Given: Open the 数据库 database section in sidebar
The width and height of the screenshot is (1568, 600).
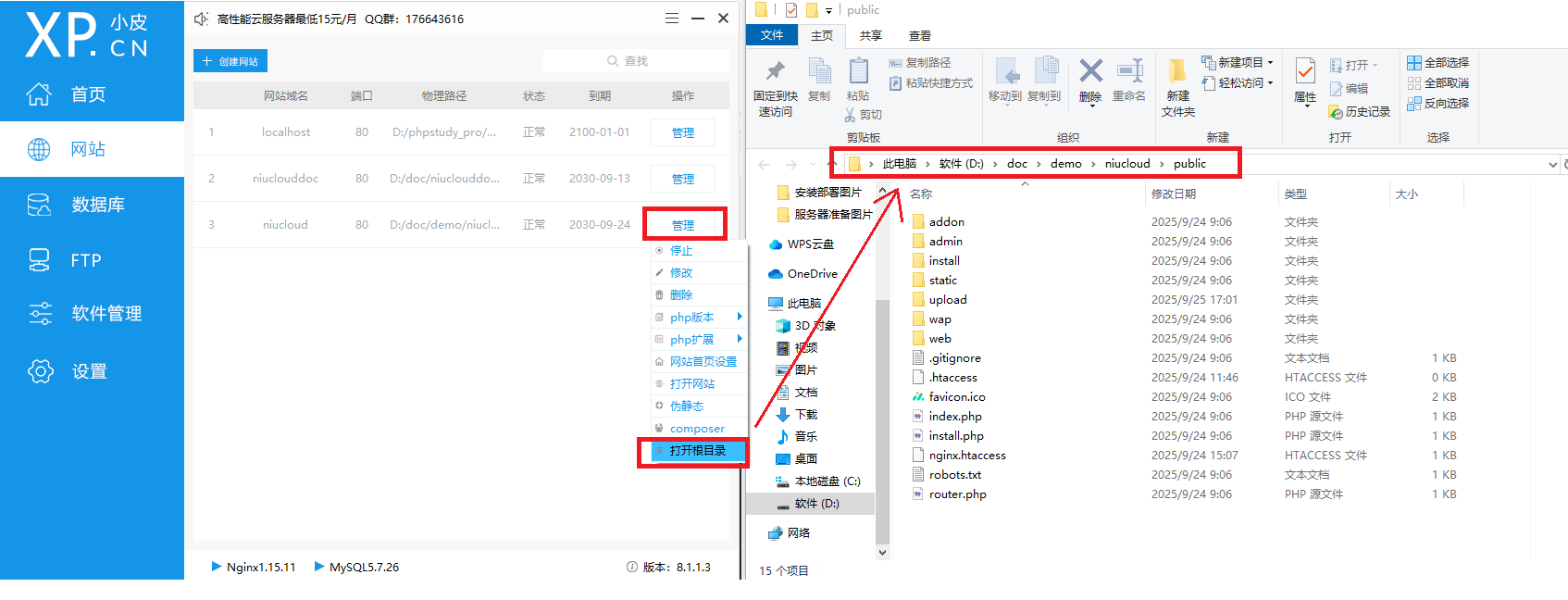Looking at the screenshot, I should 93,205.
